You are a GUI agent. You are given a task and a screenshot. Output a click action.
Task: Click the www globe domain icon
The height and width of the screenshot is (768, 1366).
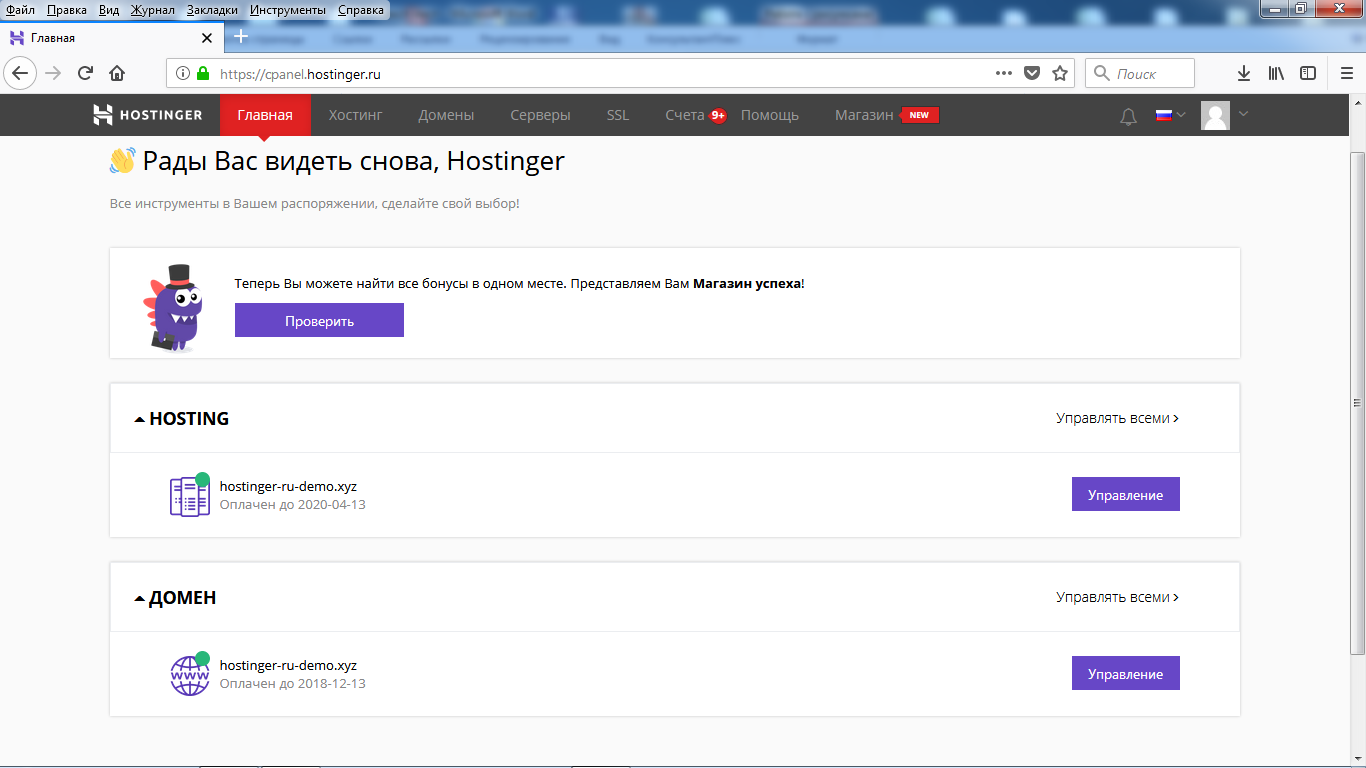[x=189, y=674]
